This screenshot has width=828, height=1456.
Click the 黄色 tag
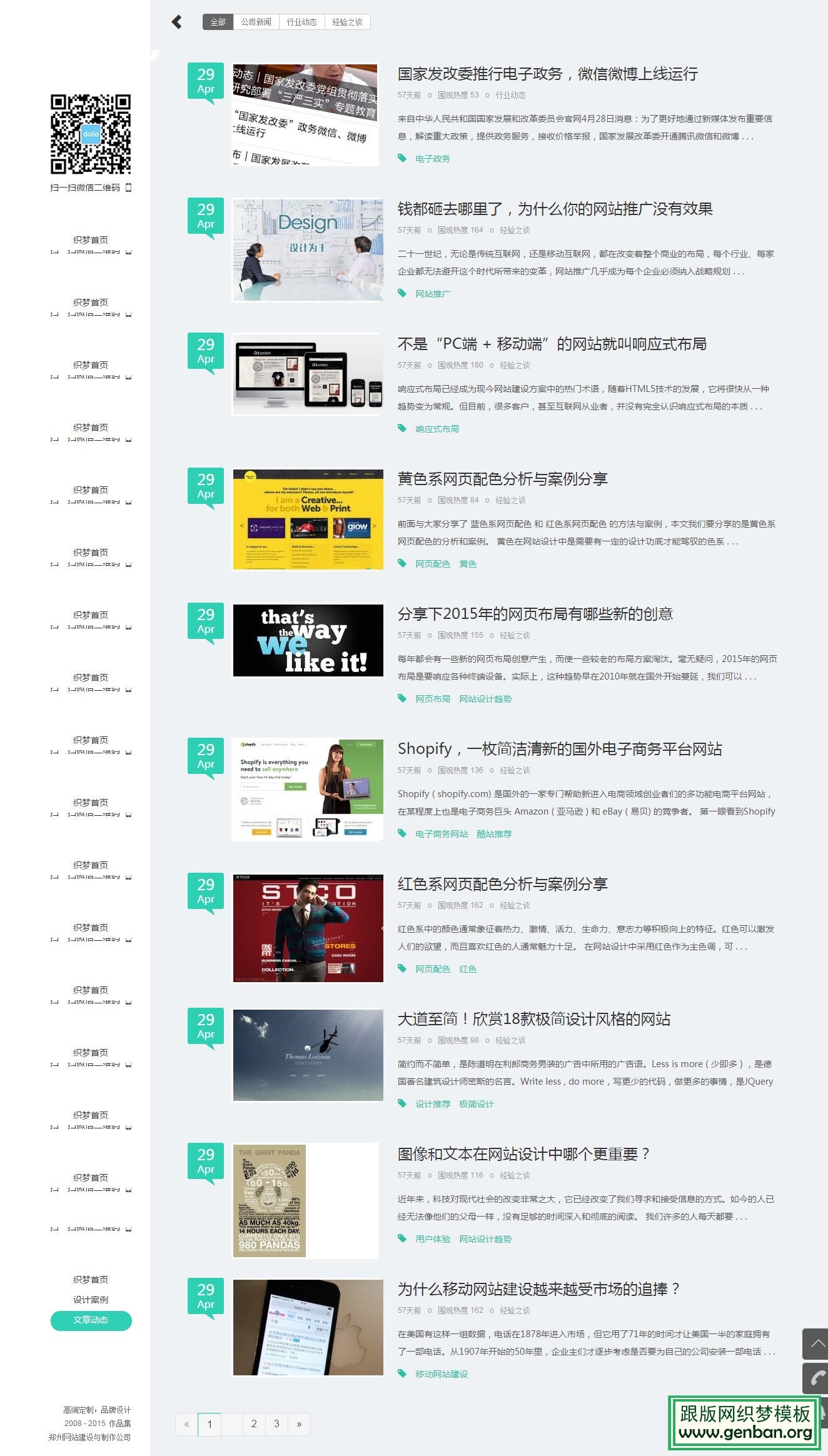(468, 564)
